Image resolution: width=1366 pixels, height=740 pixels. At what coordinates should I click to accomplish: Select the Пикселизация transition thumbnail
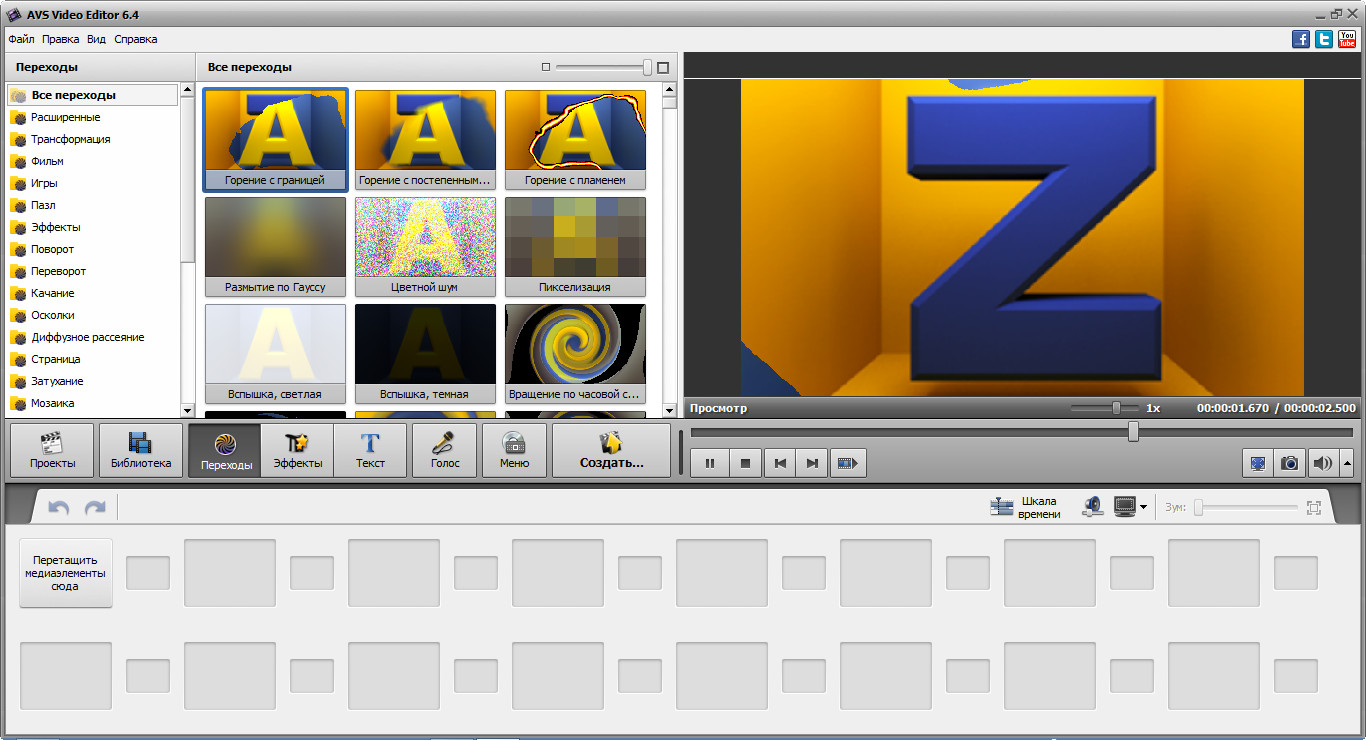tap(575, 246)
